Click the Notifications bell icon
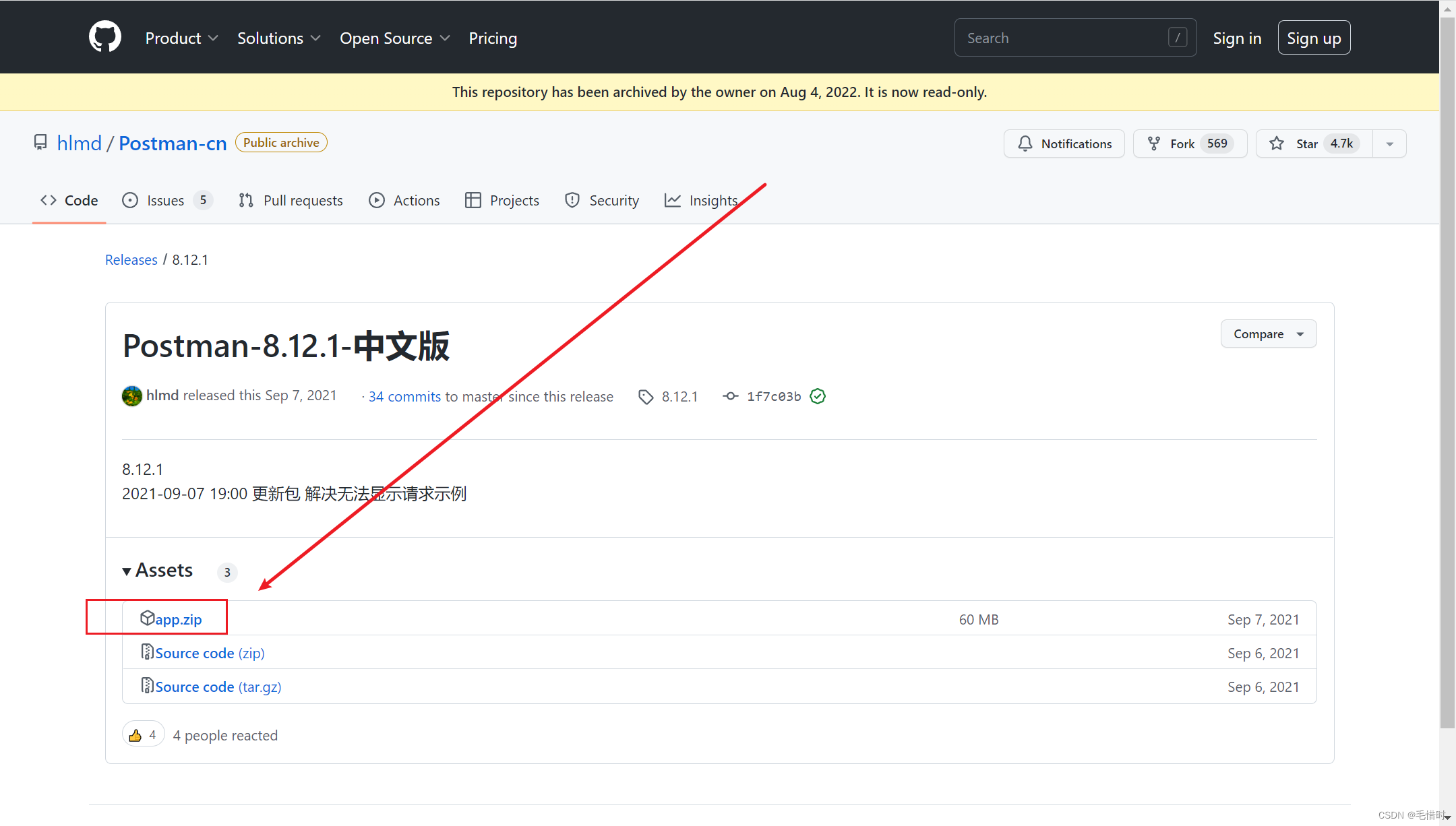Viewport: 1456px width, 826px height. click(x=1024, y=143)
